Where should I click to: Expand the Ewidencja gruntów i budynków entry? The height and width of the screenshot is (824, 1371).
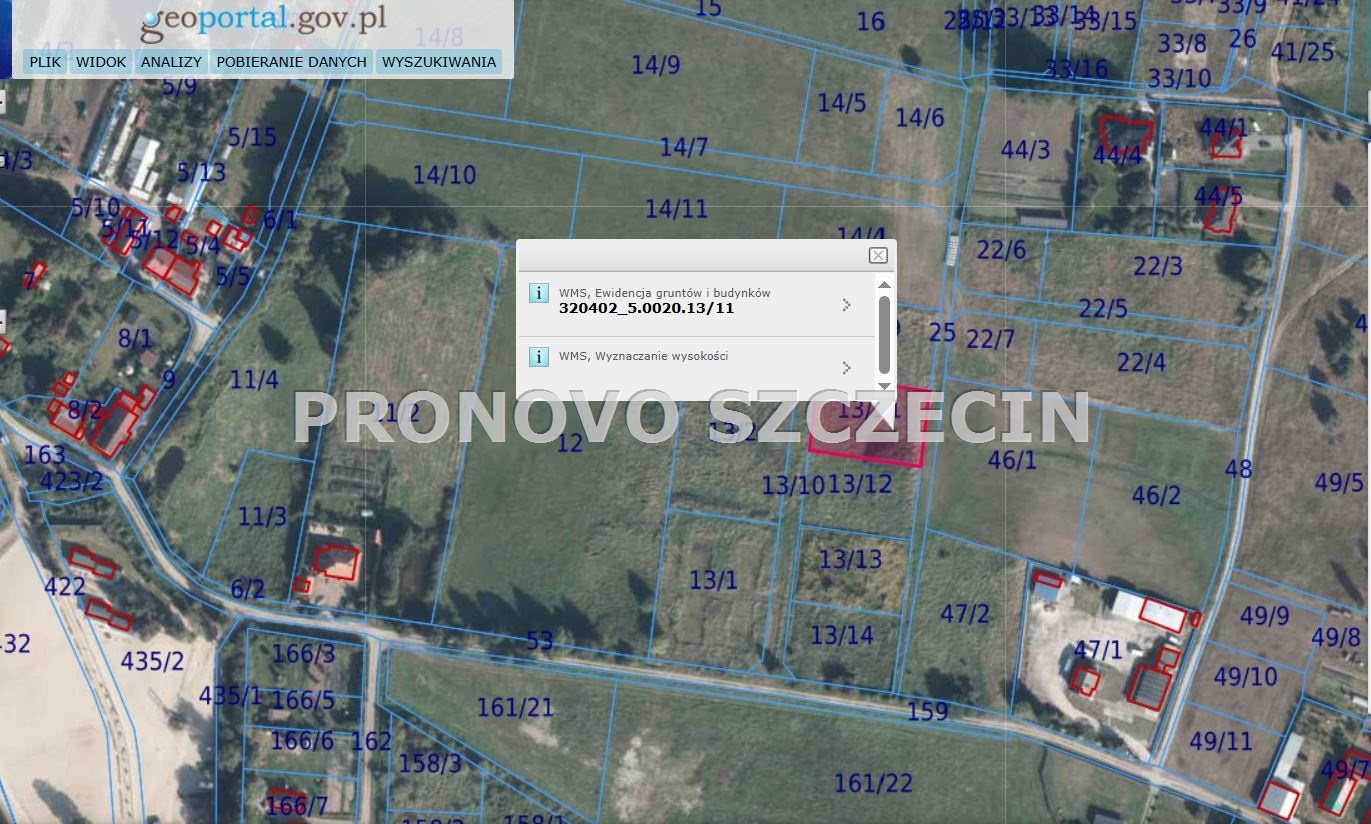(847, 305)
